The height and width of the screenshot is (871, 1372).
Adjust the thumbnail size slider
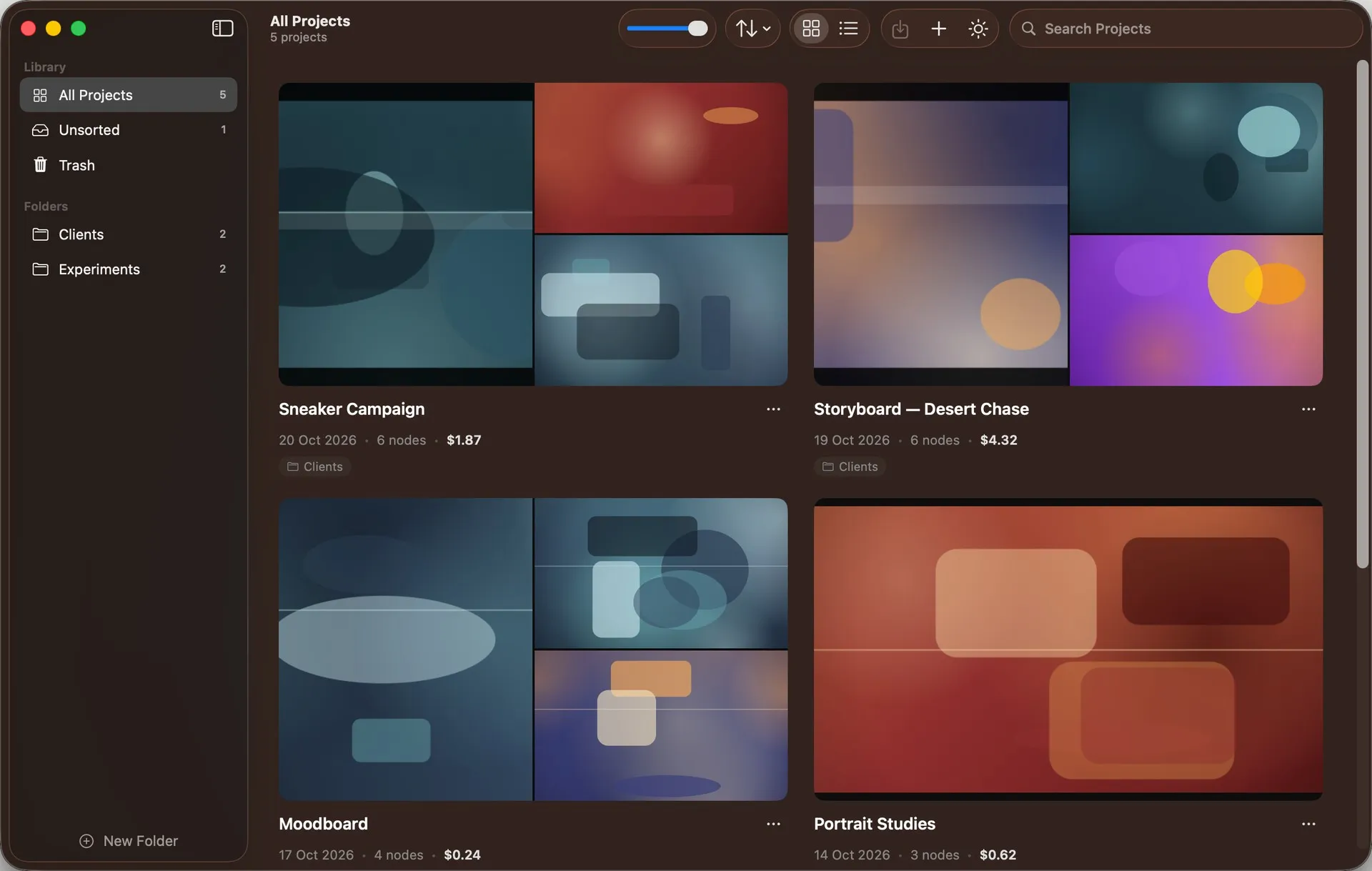pos(667,29)
